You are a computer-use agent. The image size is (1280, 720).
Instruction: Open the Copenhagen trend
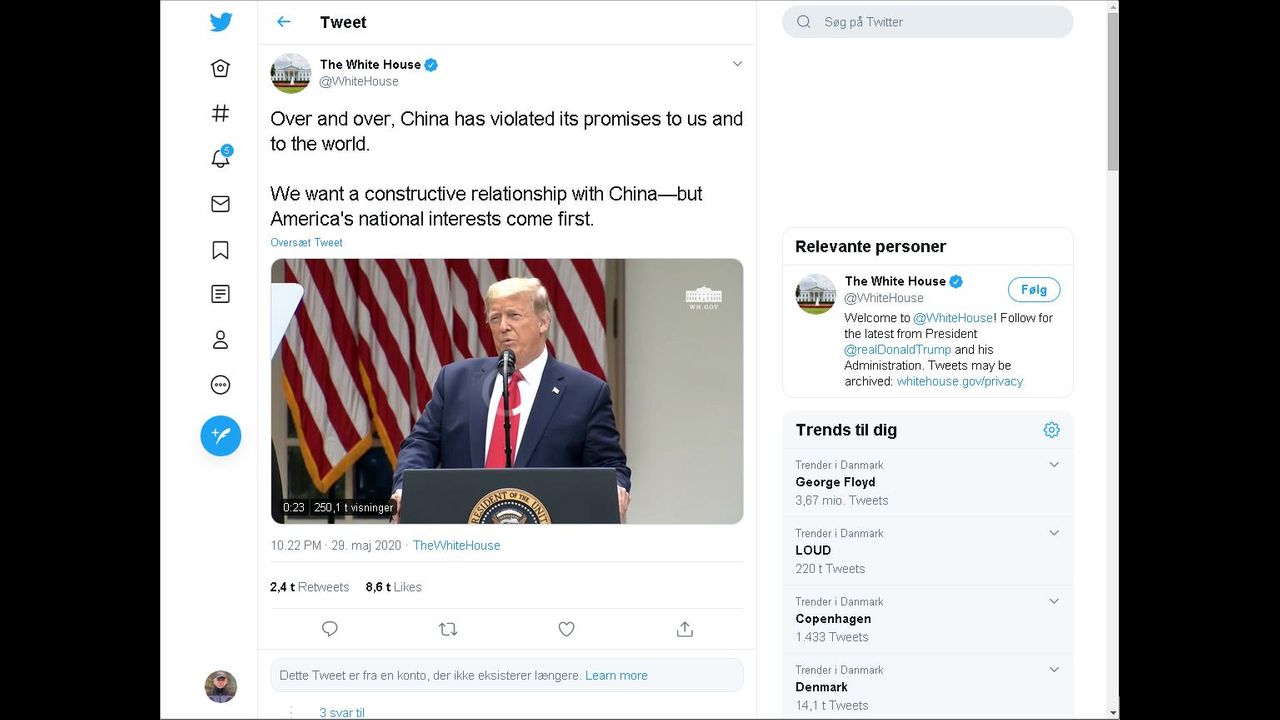(833, 619)
